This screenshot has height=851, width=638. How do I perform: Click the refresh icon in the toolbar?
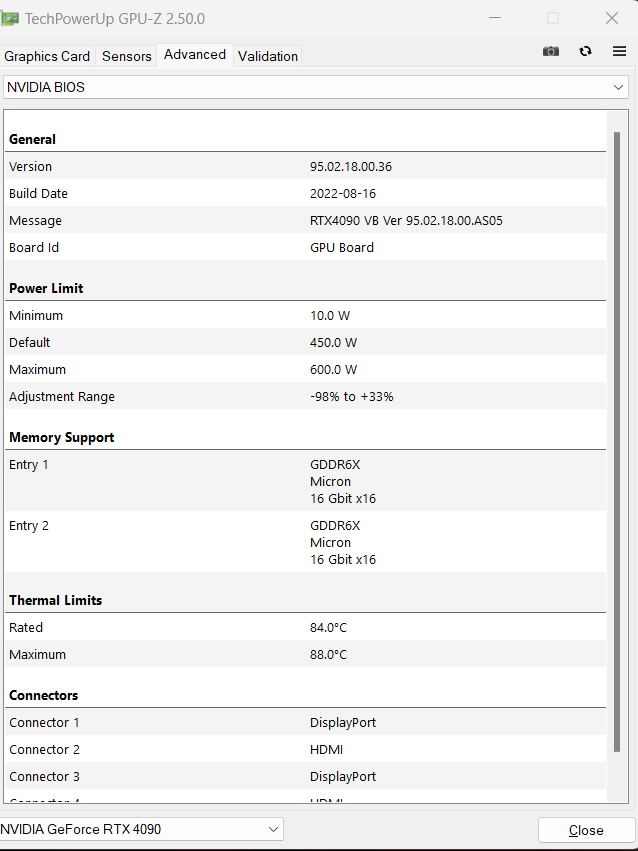(585, 51)
